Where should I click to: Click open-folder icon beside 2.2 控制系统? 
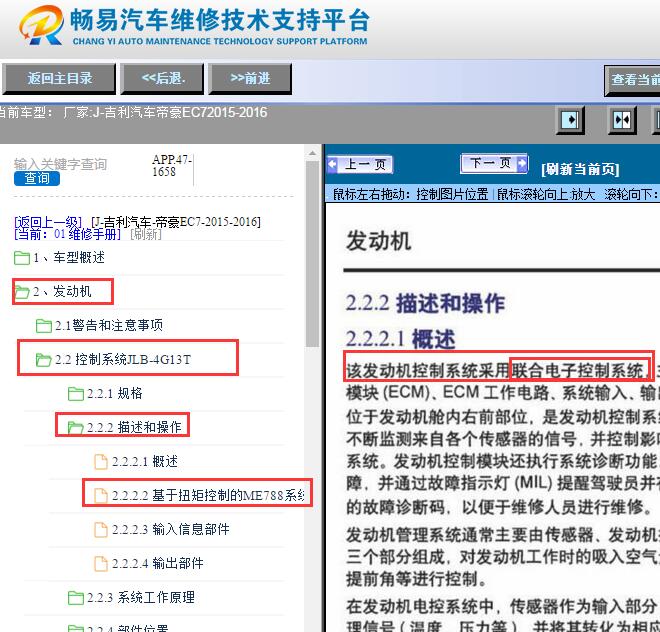44,360
